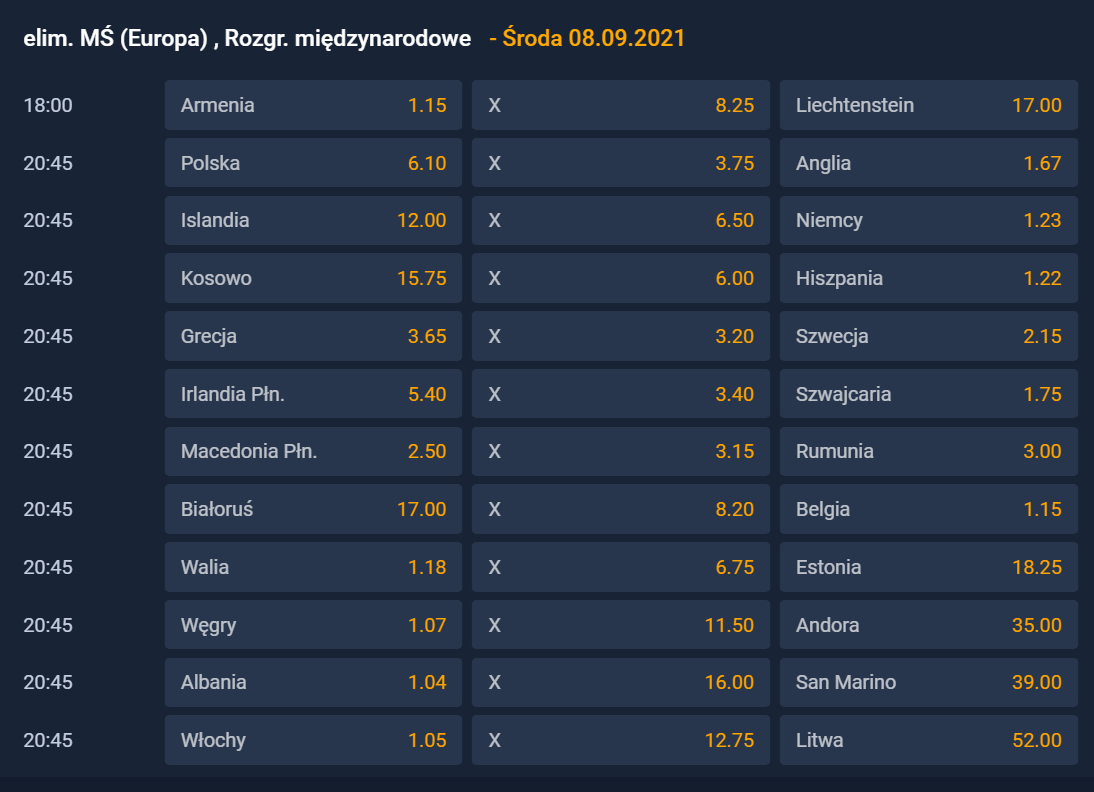Screen dimensions: 1094x792
Task: Pick San Marino at 39.00
Action: pos(929,682)
